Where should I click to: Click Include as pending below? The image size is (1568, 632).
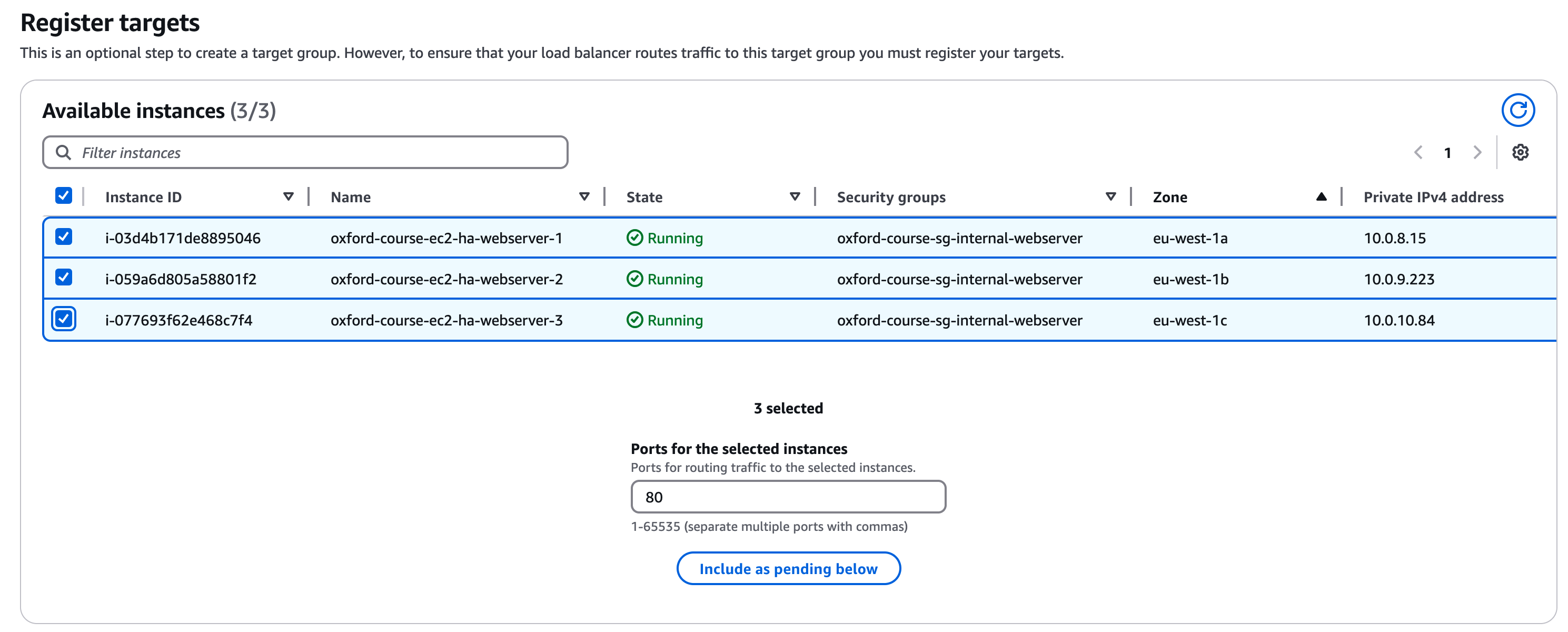point(788,568)
